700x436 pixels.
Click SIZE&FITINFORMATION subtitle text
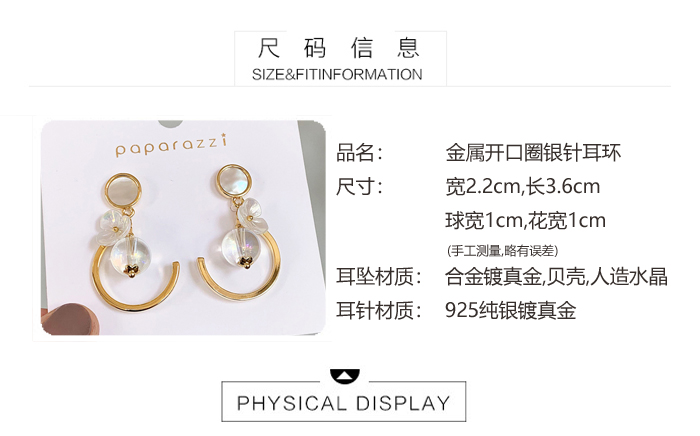coord(337,75)
